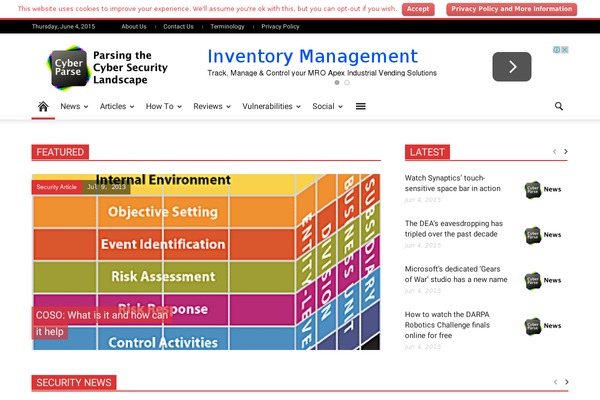
Task: Click the FEATURED section heading
Action: tap(60, 152)
